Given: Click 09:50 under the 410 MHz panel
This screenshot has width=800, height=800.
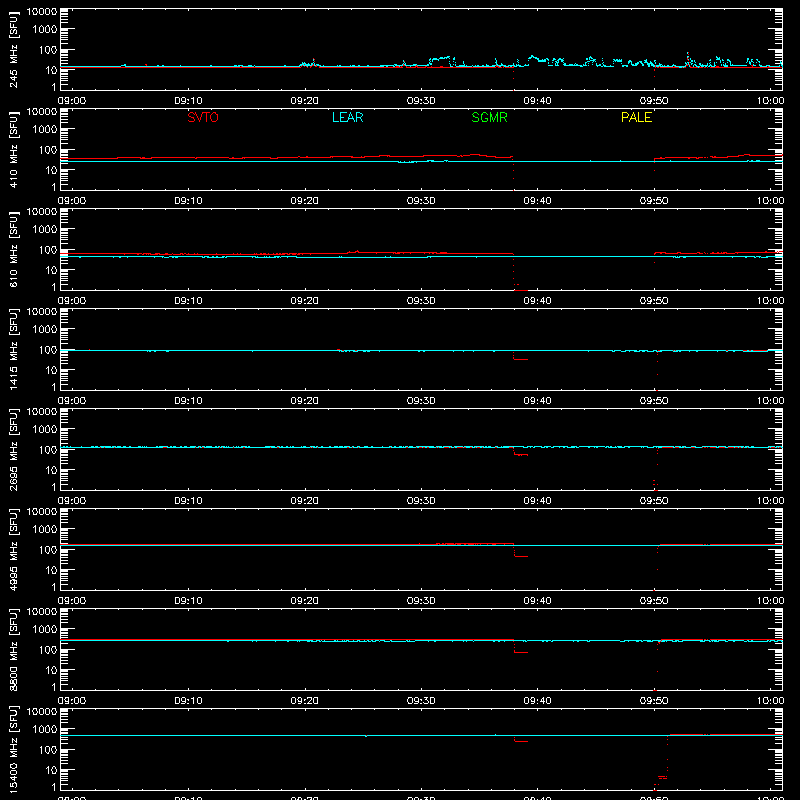Looking at the screenshot, I should coord(654,201).
